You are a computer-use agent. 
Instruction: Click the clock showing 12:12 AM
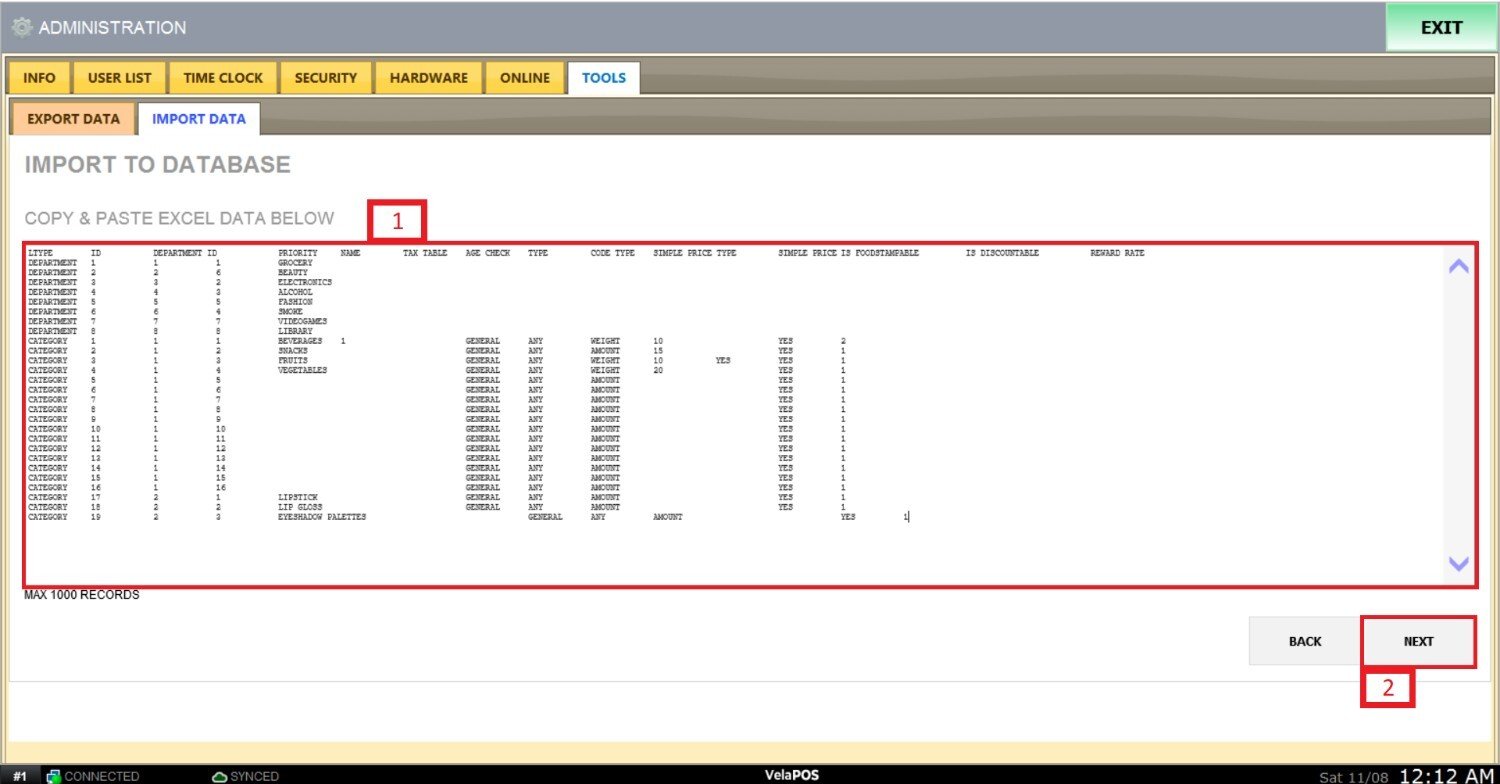click(x=1446, y=776)
